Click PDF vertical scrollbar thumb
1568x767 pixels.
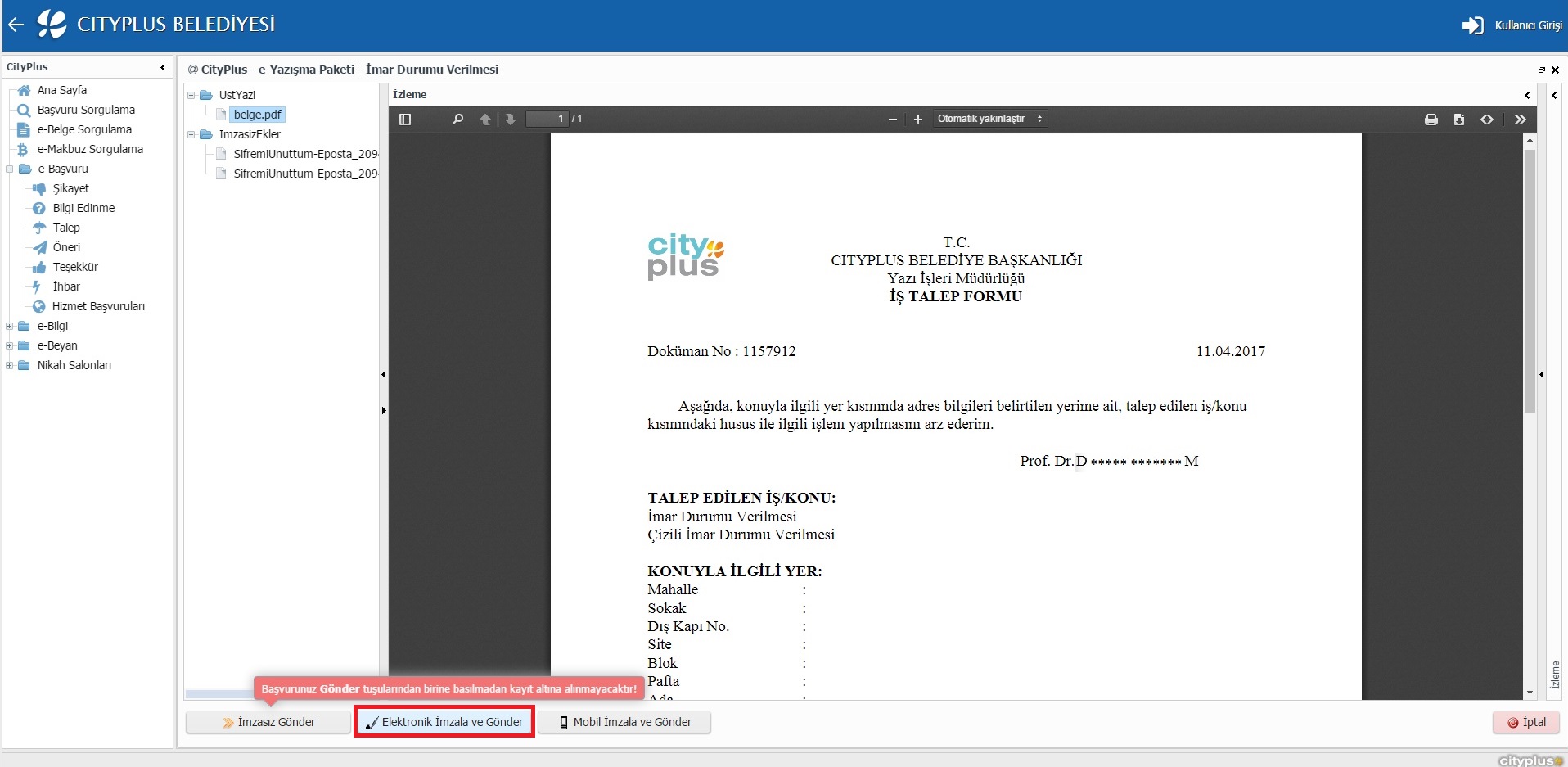click(1530, 281)
